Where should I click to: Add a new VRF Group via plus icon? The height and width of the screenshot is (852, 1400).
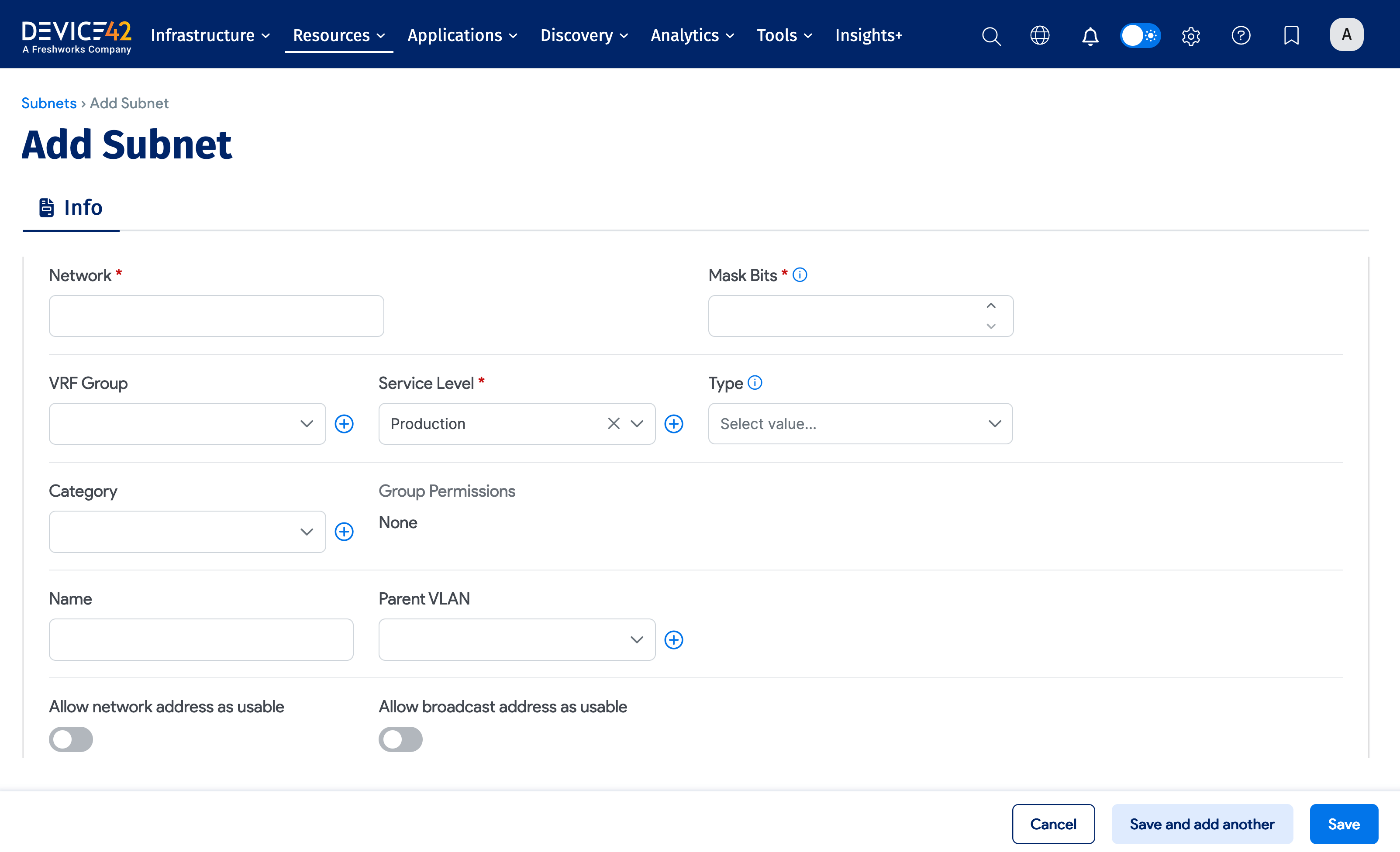coord(344,423)
